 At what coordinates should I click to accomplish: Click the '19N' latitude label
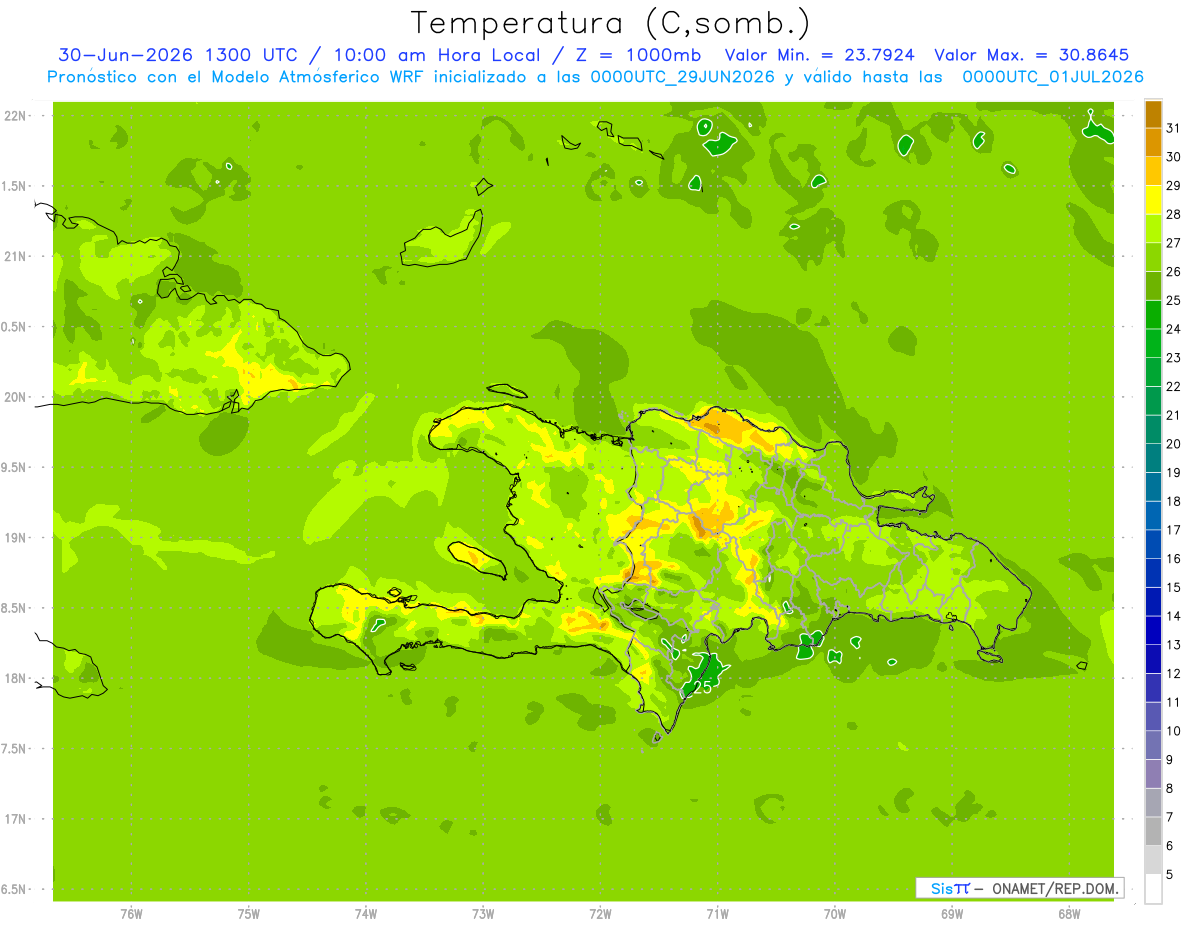click(16, 537)
